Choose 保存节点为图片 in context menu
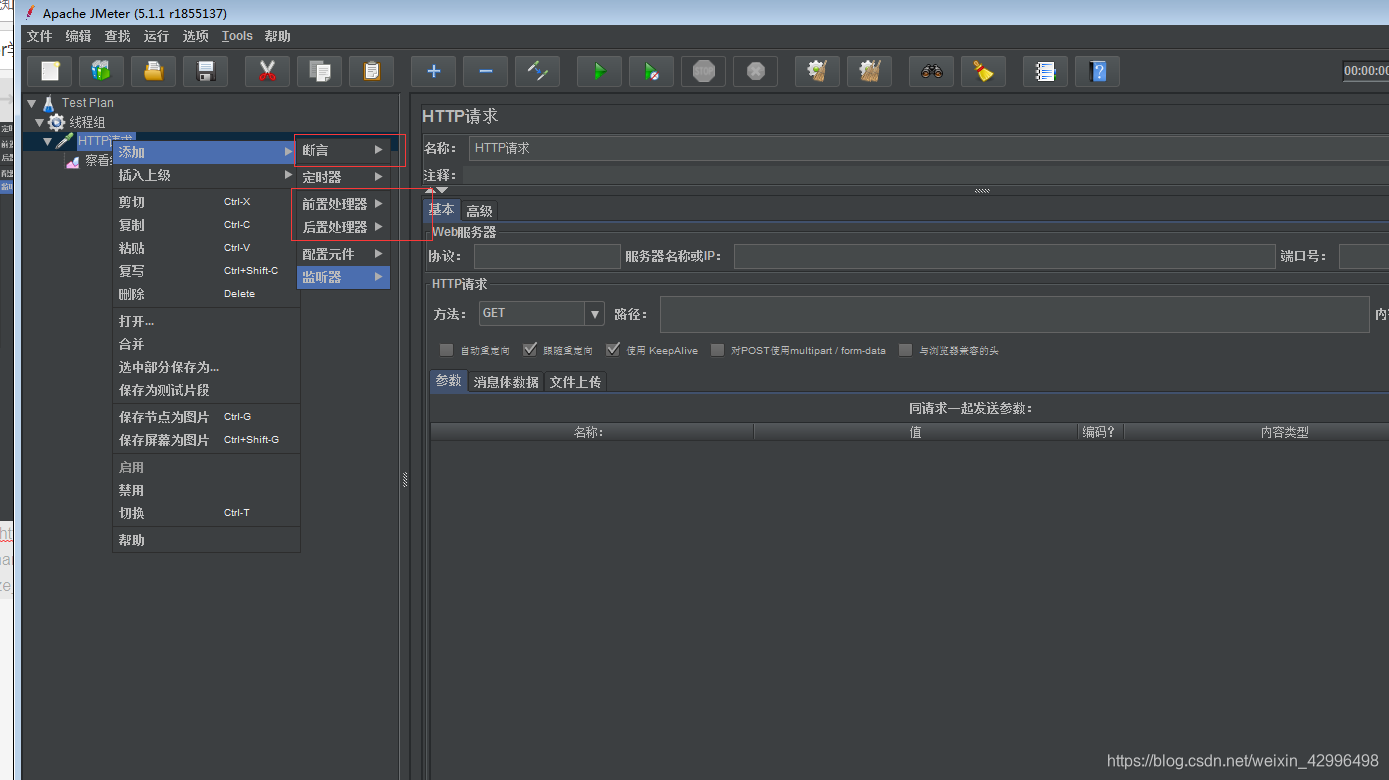 pos(206,417)
